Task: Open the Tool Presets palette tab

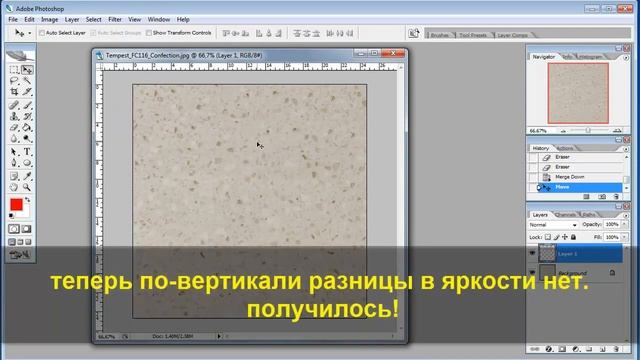Action: click(x=473, y=35)
